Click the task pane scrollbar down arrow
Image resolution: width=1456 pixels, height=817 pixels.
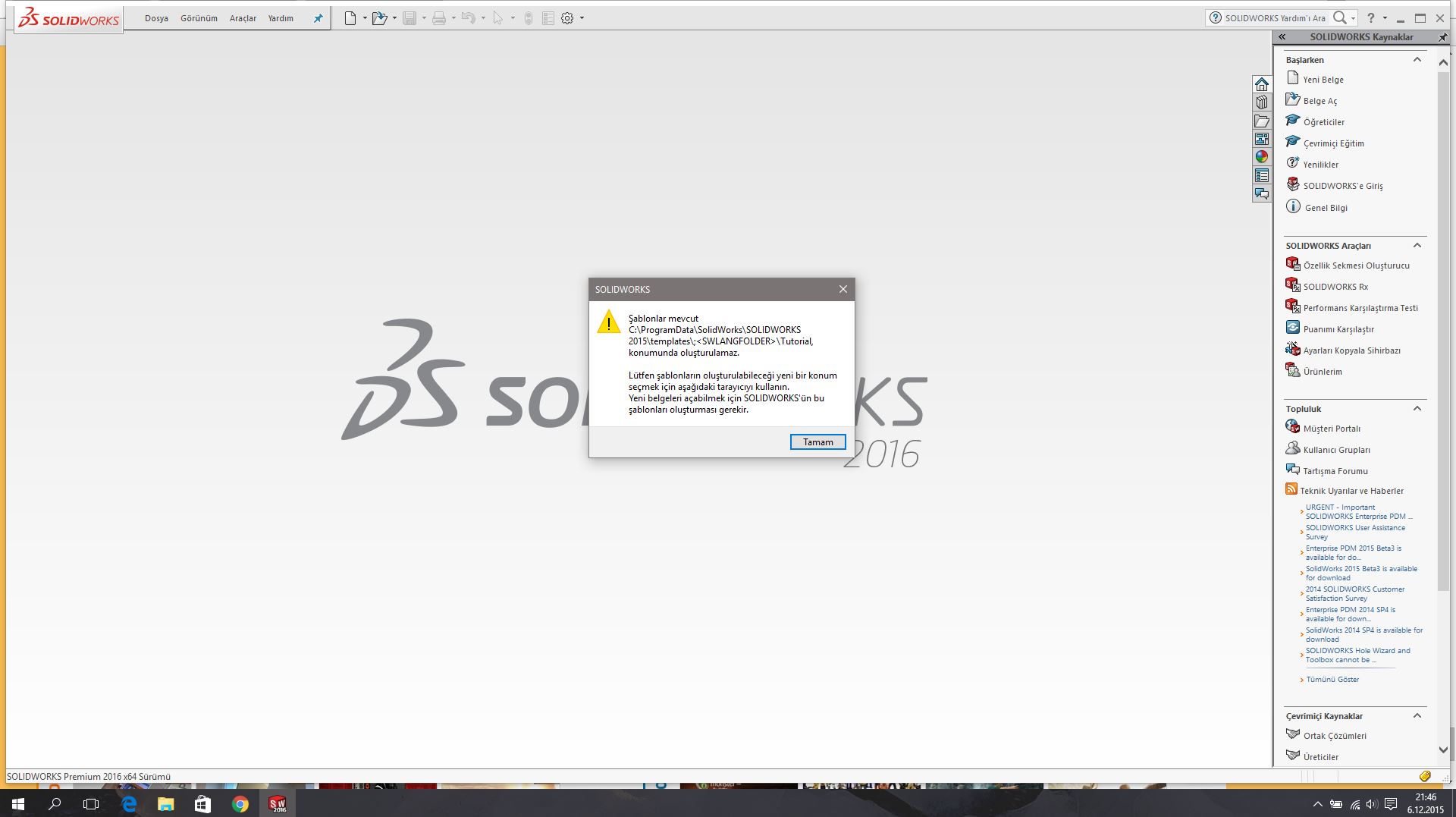click(x=1443, y=750)
